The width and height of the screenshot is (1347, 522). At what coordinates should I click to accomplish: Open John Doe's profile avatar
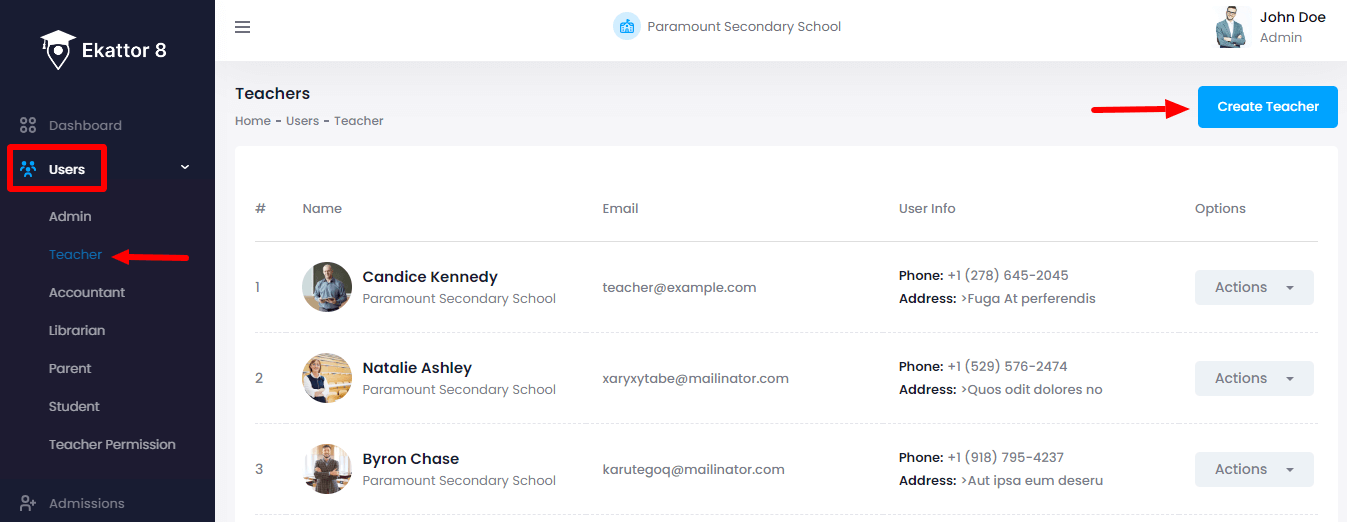[x=1233, y=27]
